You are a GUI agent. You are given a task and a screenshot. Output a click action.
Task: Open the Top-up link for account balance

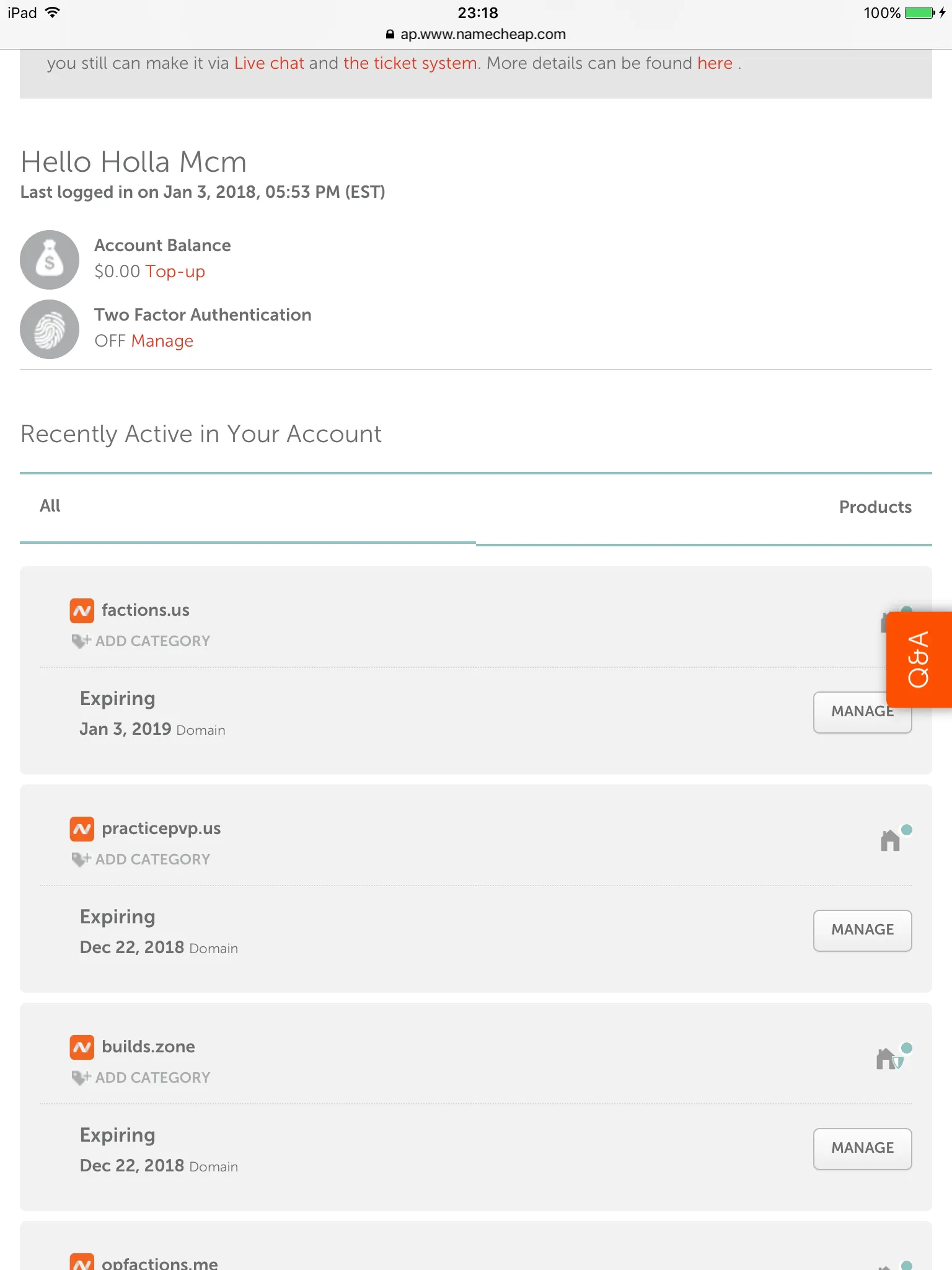tap(175, 272)
